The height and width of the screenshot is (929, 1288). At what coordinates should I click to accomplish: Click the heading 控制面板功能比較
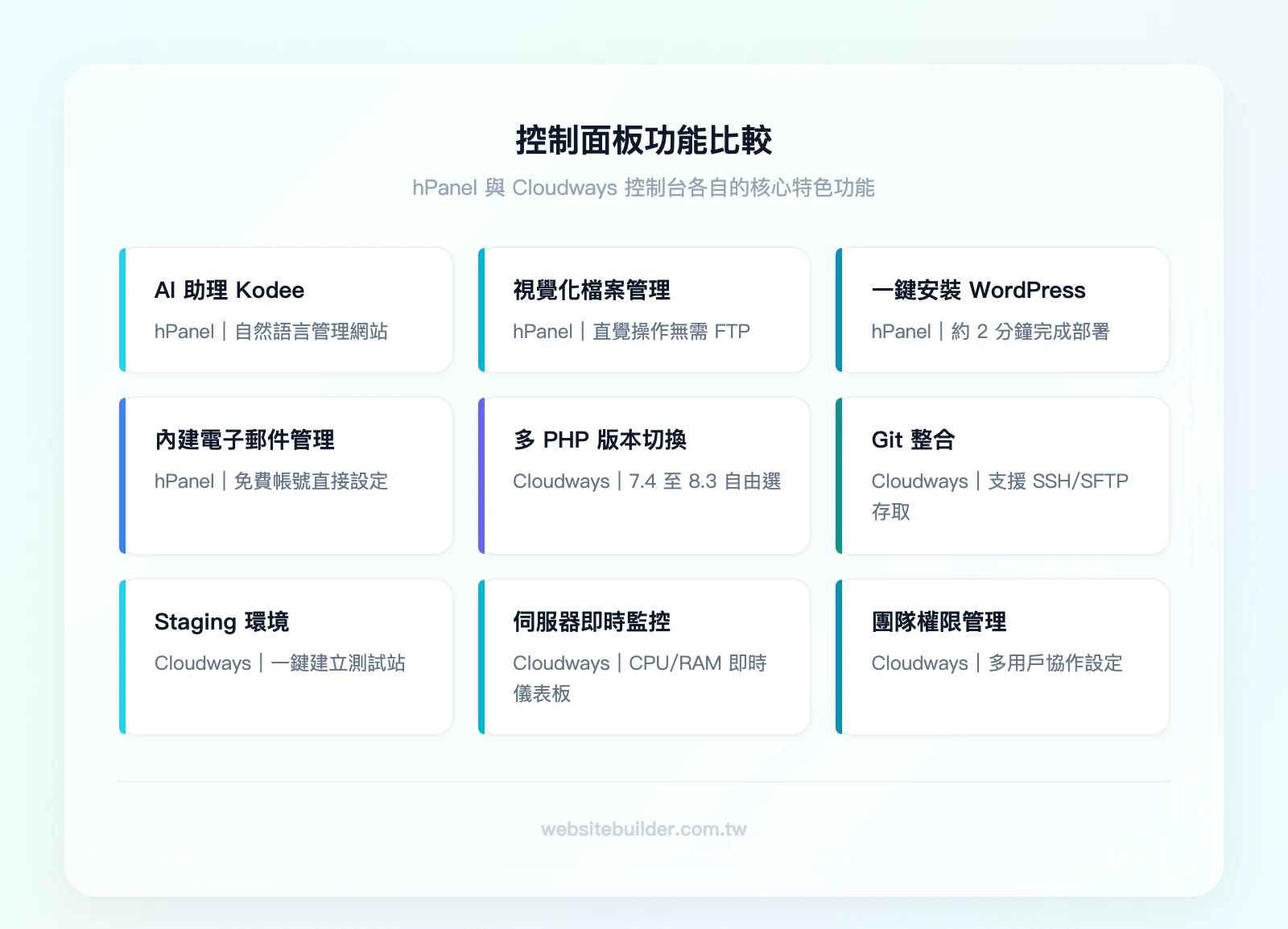coord(644,140)
